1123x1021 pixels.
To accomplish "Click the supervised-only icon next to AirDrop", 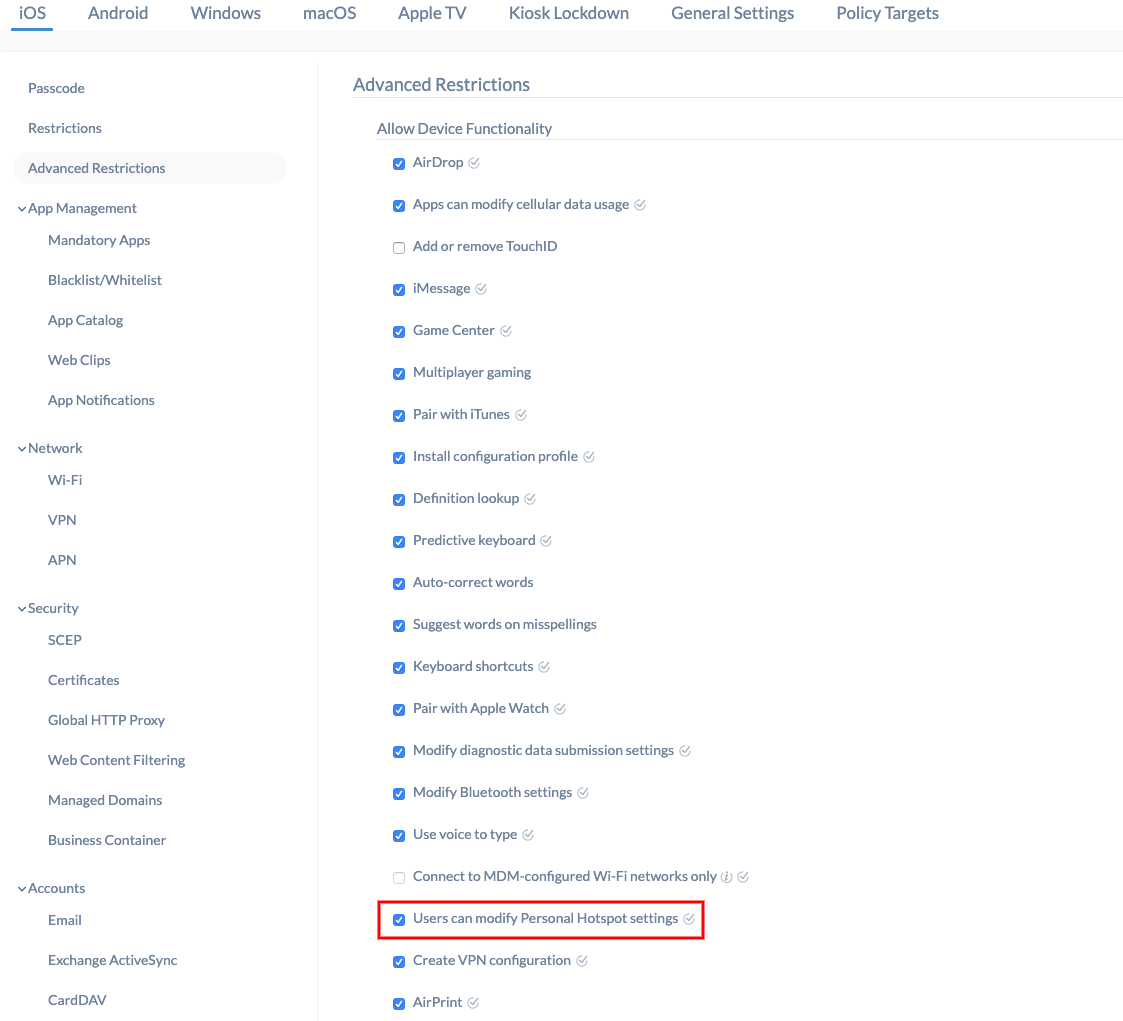I will 474,163.
